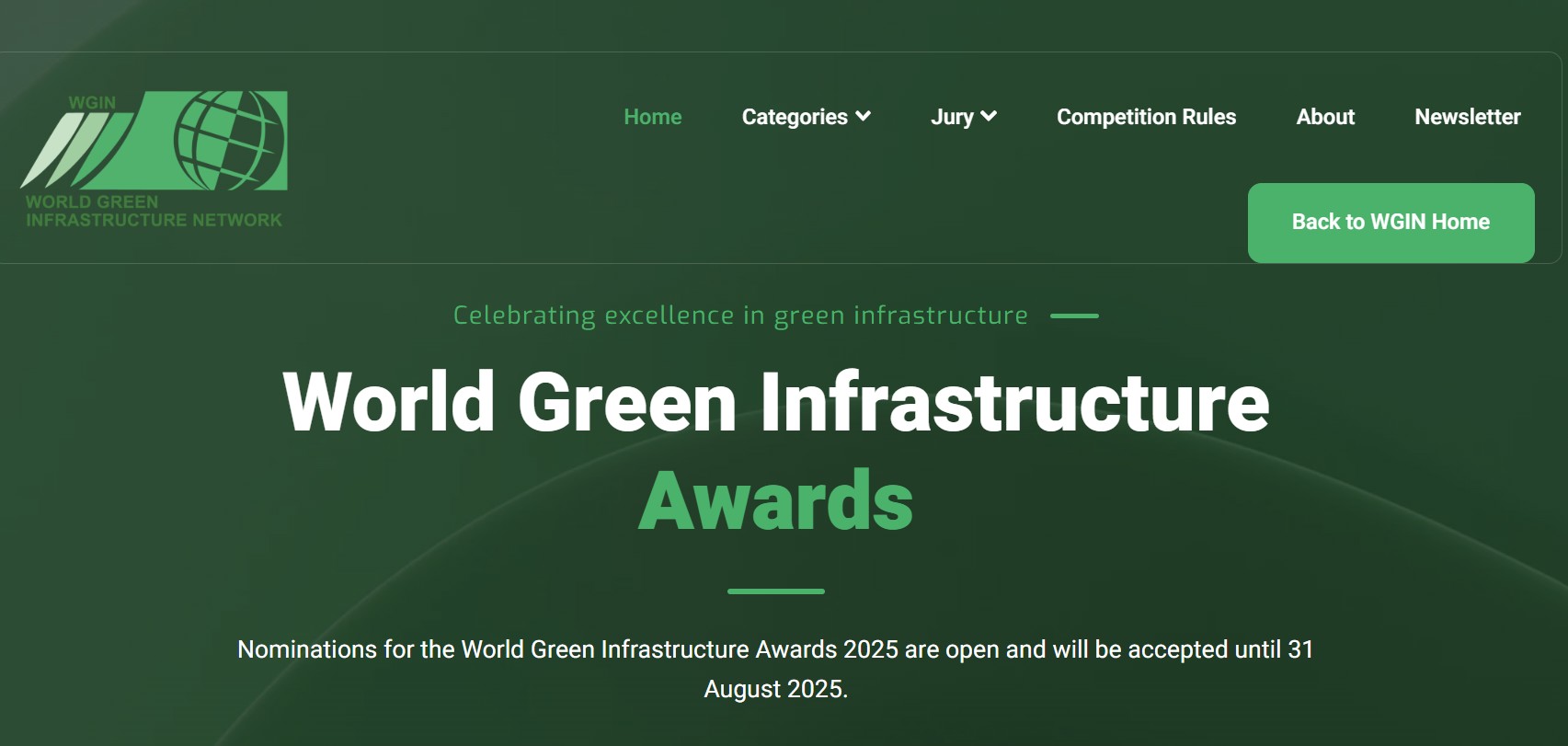Open the About page link
Viewport: 1568px width, 746px height.
(1325, 117)
